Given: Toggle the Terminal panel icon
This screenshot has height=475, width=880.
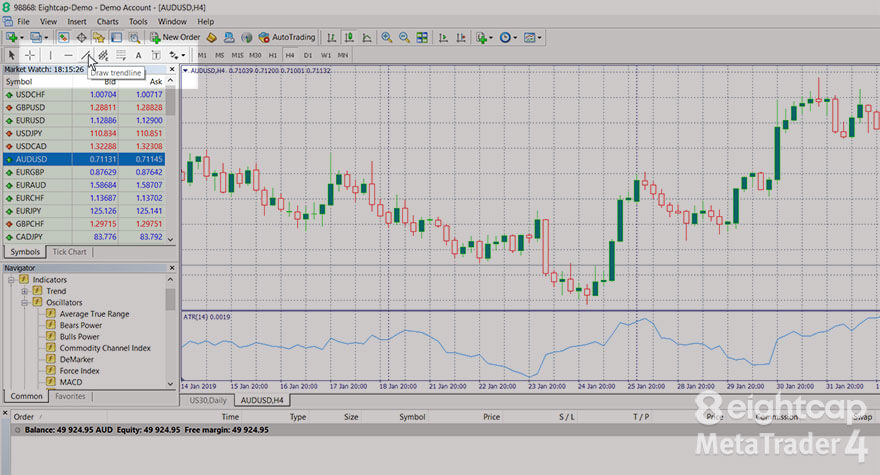Looking at the screenshot, I should [116, 38].
